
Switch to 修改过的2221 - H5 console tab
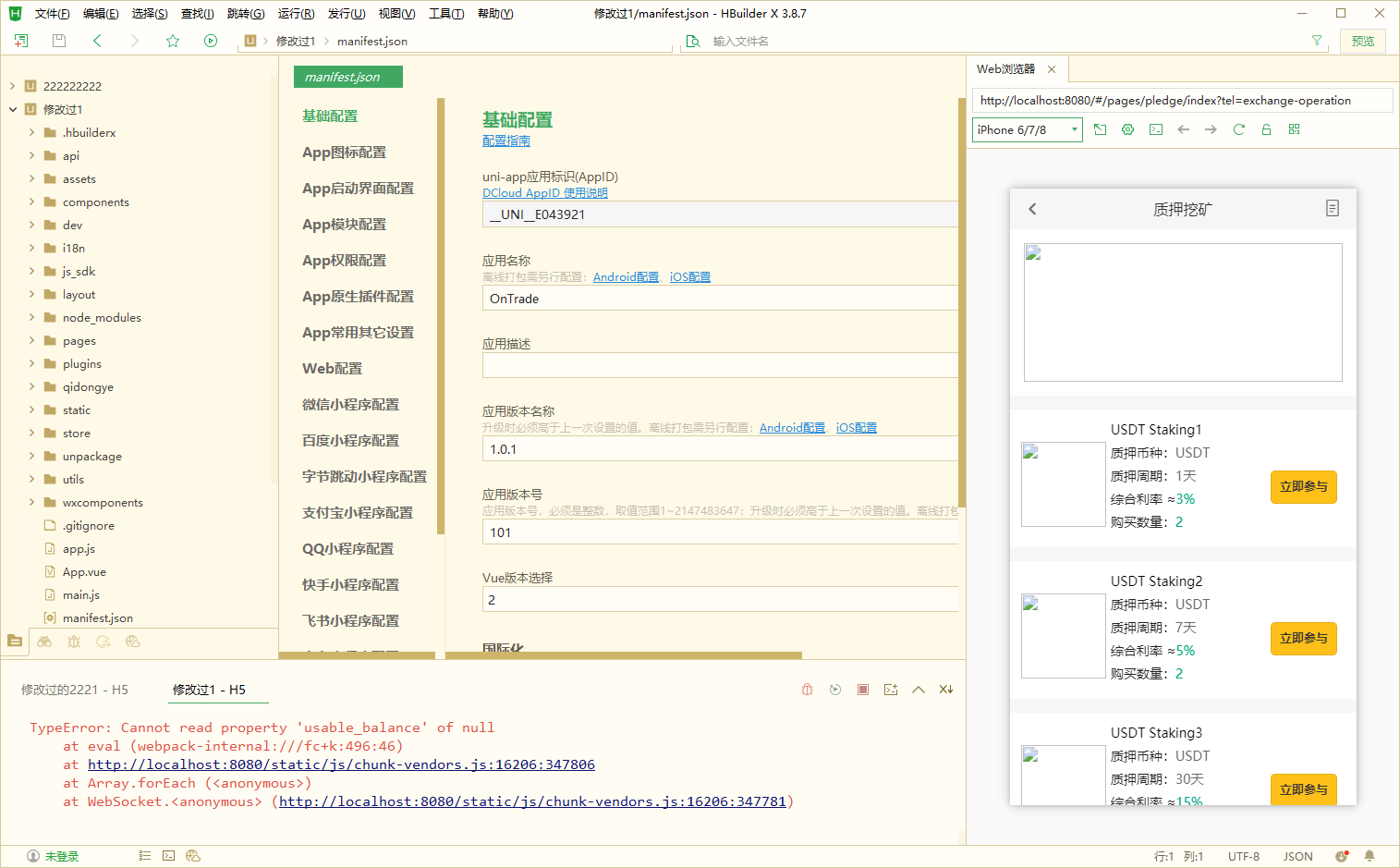pyautogui.click(x=75, y=690)
